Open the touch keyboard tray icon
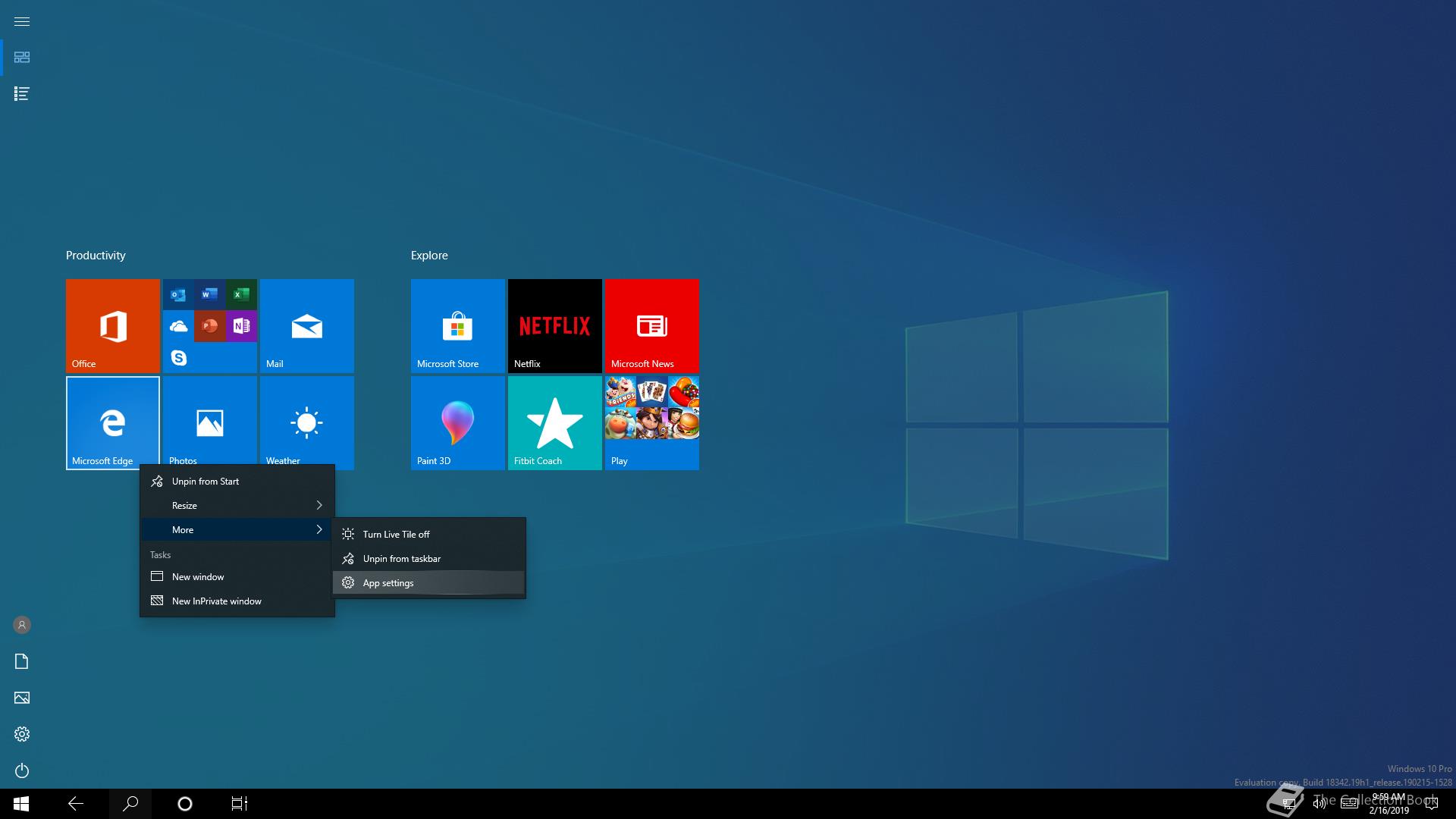The height and width of the screenshot is (819, 1456). coord(1349,804)
